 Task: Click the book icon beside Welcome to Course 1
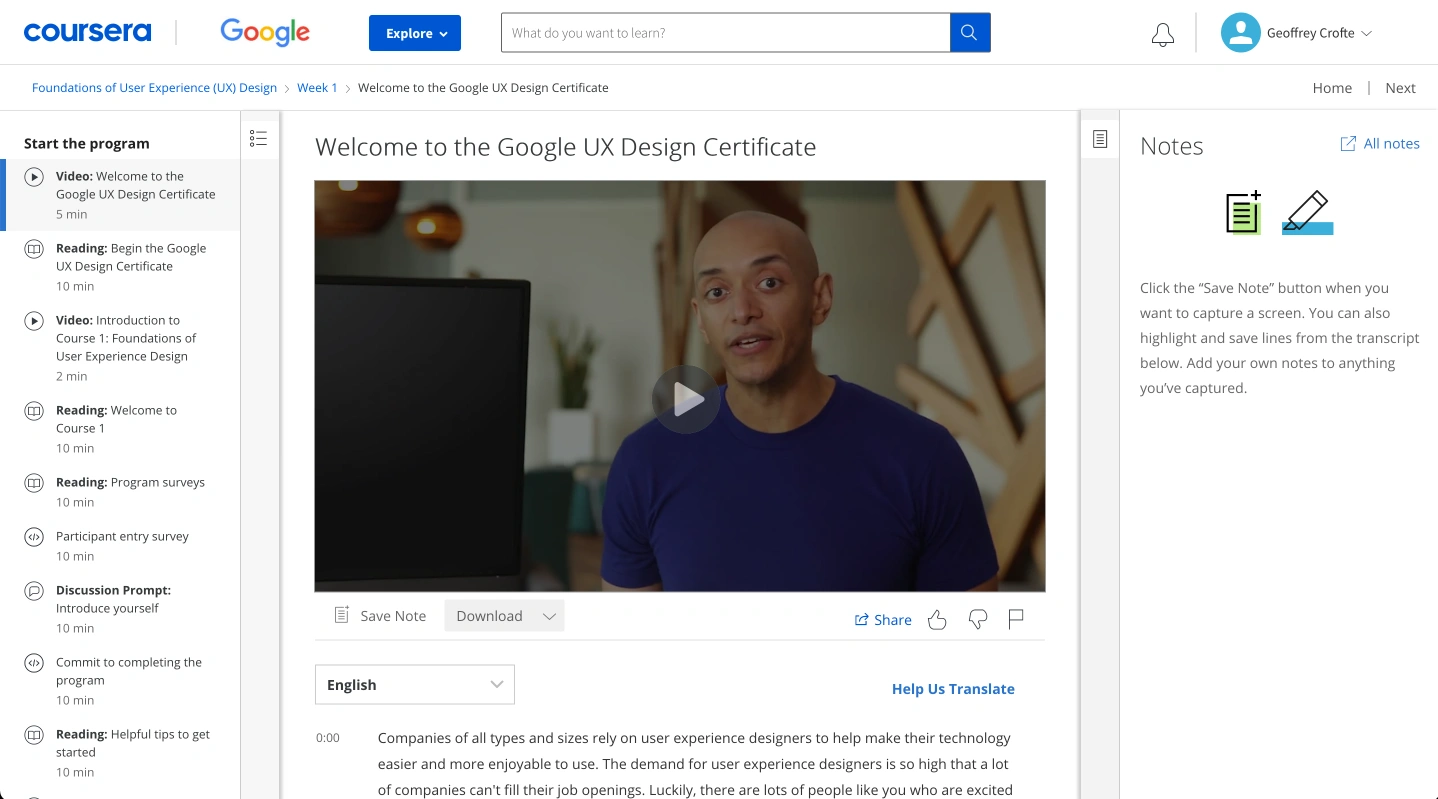pyautogui.click(x=34, y=411)
